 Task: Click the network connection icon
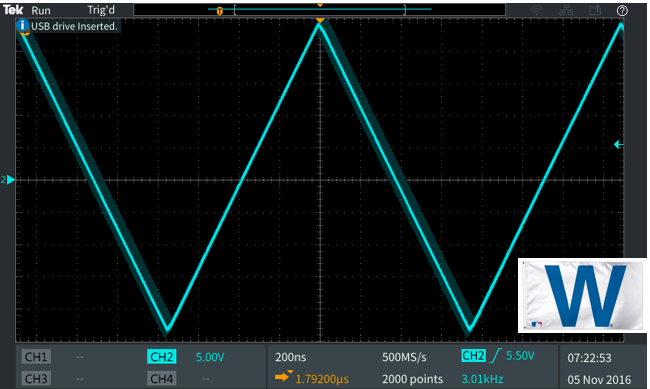(566, 10)
